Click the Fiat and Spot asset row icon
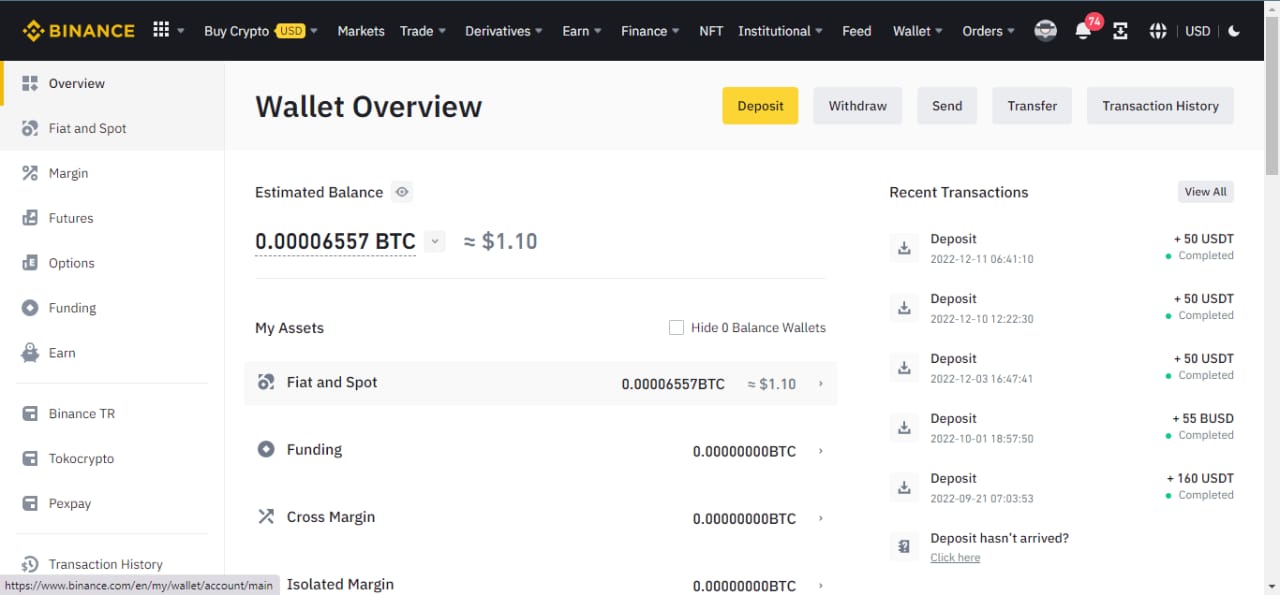This screenshot has width=1280, height=595. click(x=266, y=382)
